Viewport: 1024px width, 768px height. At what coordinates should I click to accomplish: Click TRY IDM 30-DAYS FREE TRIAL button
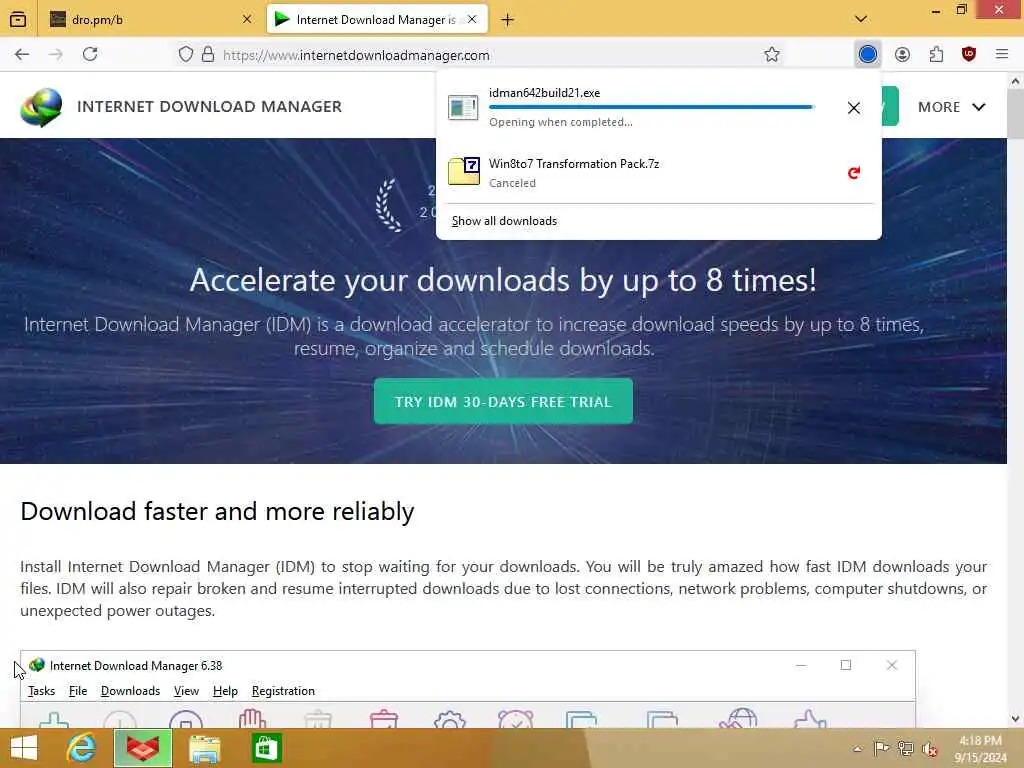(x=503, y=401)
